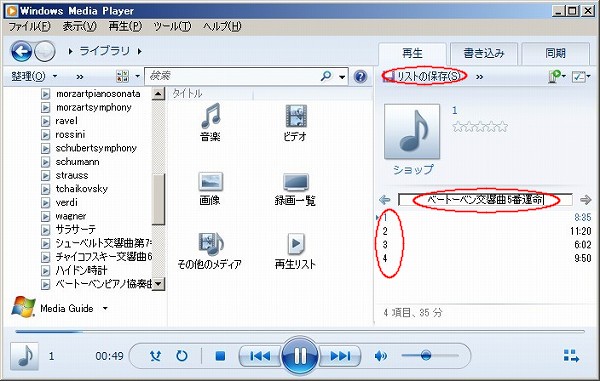The height and width of the screenshot is (381, 600).
Task: Open the 再生リスト playlist category icon
Action: 296,244
